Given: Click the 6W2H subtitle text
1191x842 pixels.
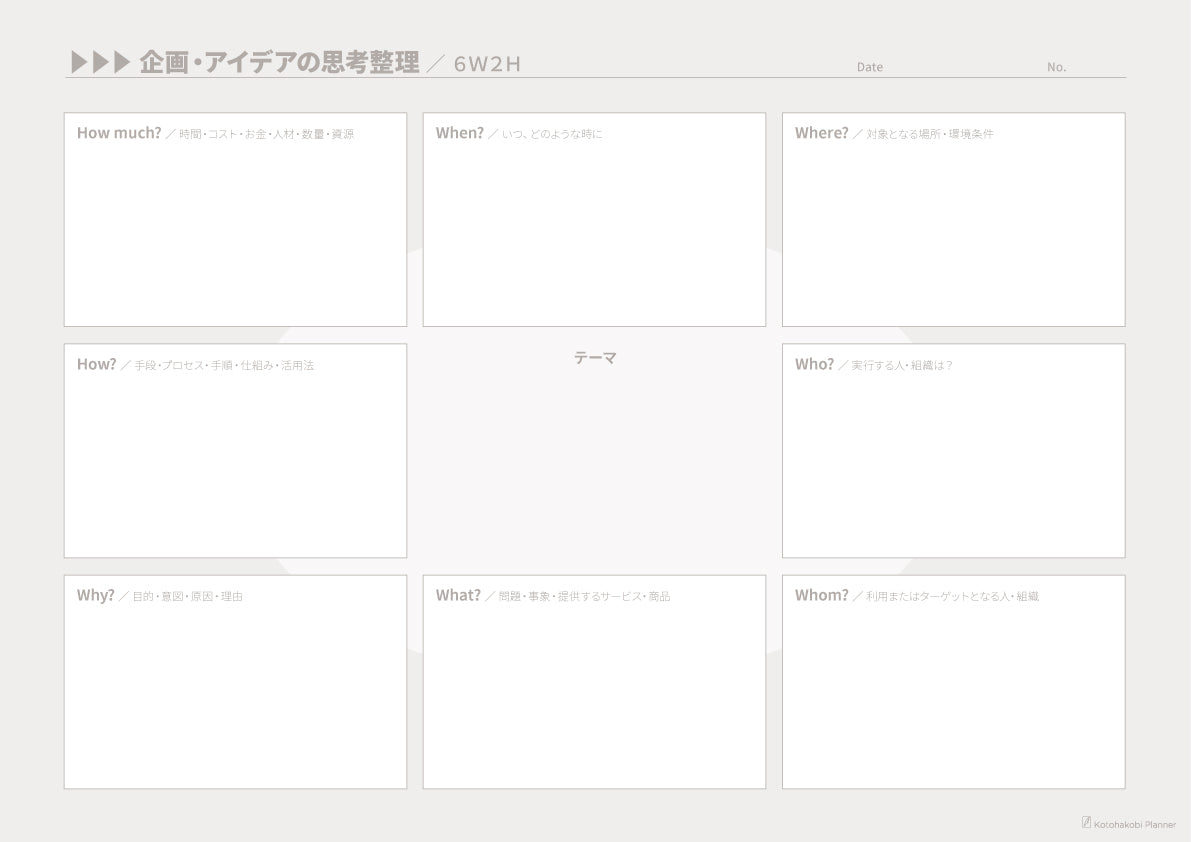Looking at the screenshot, I should coord(488,65).
